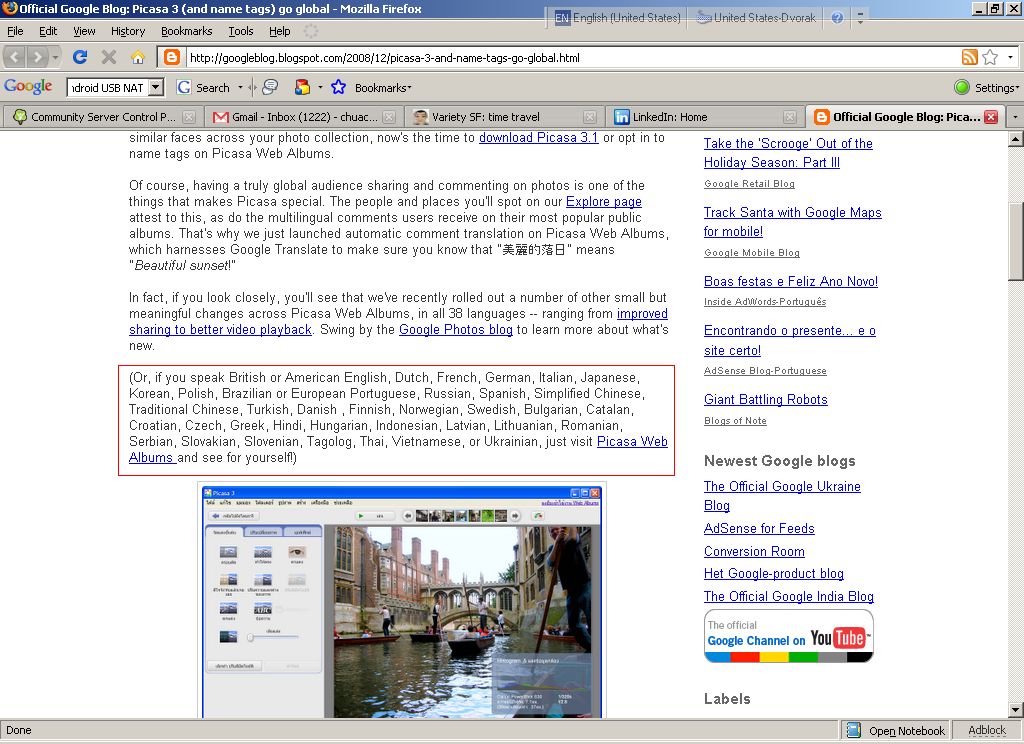Screen dimensions: 1024x744
Task: Expand the Search button options arrow
Action: point(240,88)
